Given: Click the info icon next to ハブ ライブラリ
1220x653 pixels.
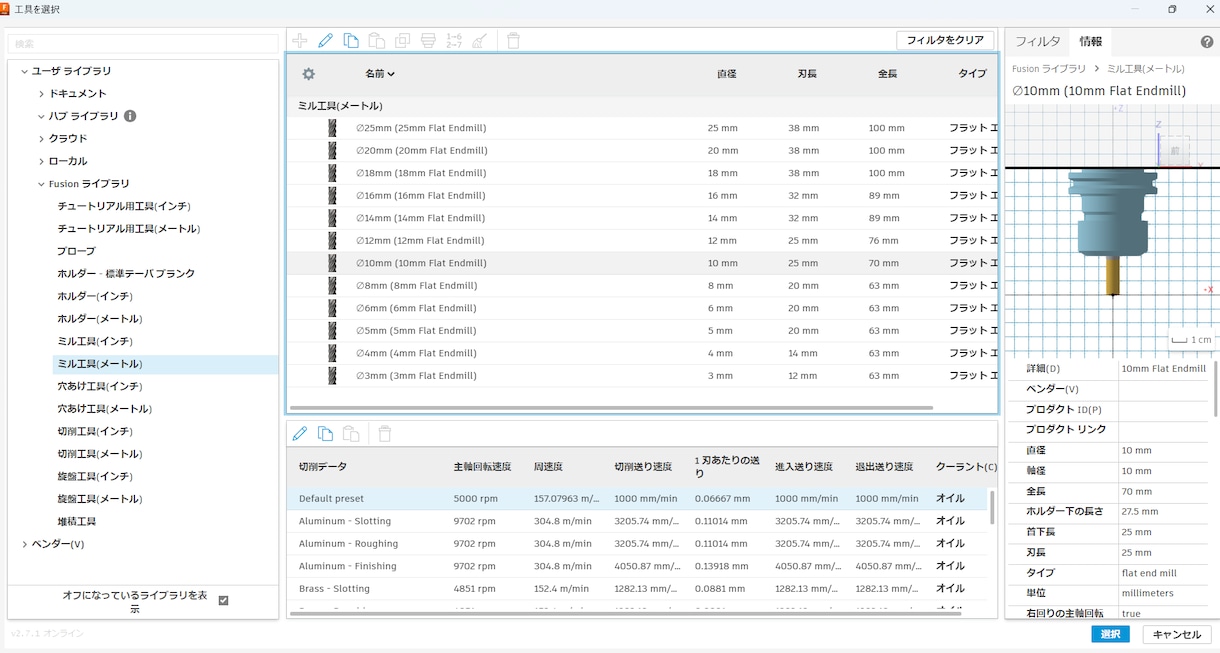Looking at the screenshot, I should coord(130,116).
